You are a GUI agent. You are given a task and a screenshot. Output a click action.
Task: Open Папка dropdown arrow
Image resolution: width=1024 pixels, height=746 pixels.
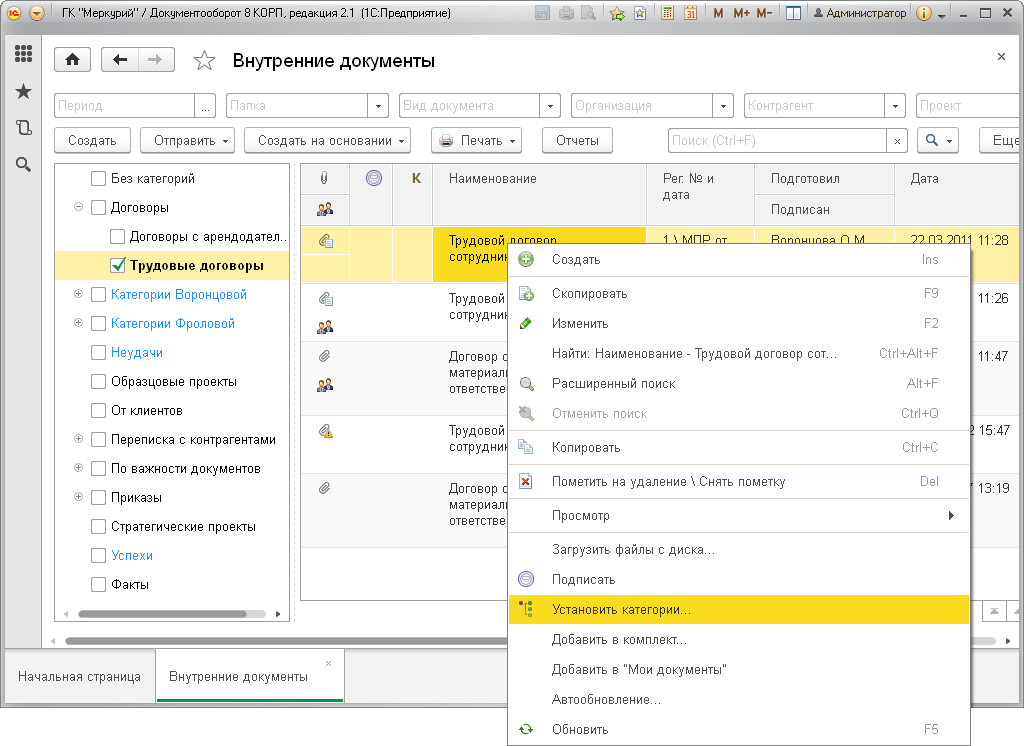coord(378,105)
